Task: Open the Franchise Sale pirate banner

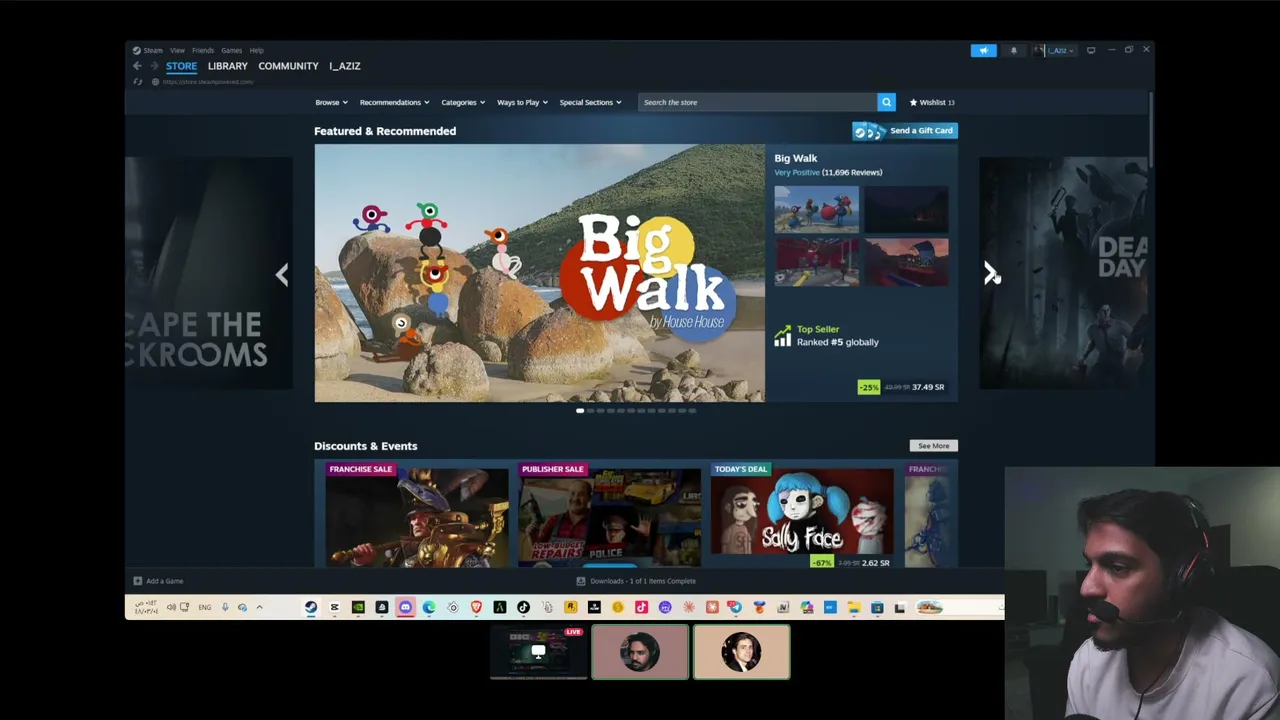Action: pos(417,514)
